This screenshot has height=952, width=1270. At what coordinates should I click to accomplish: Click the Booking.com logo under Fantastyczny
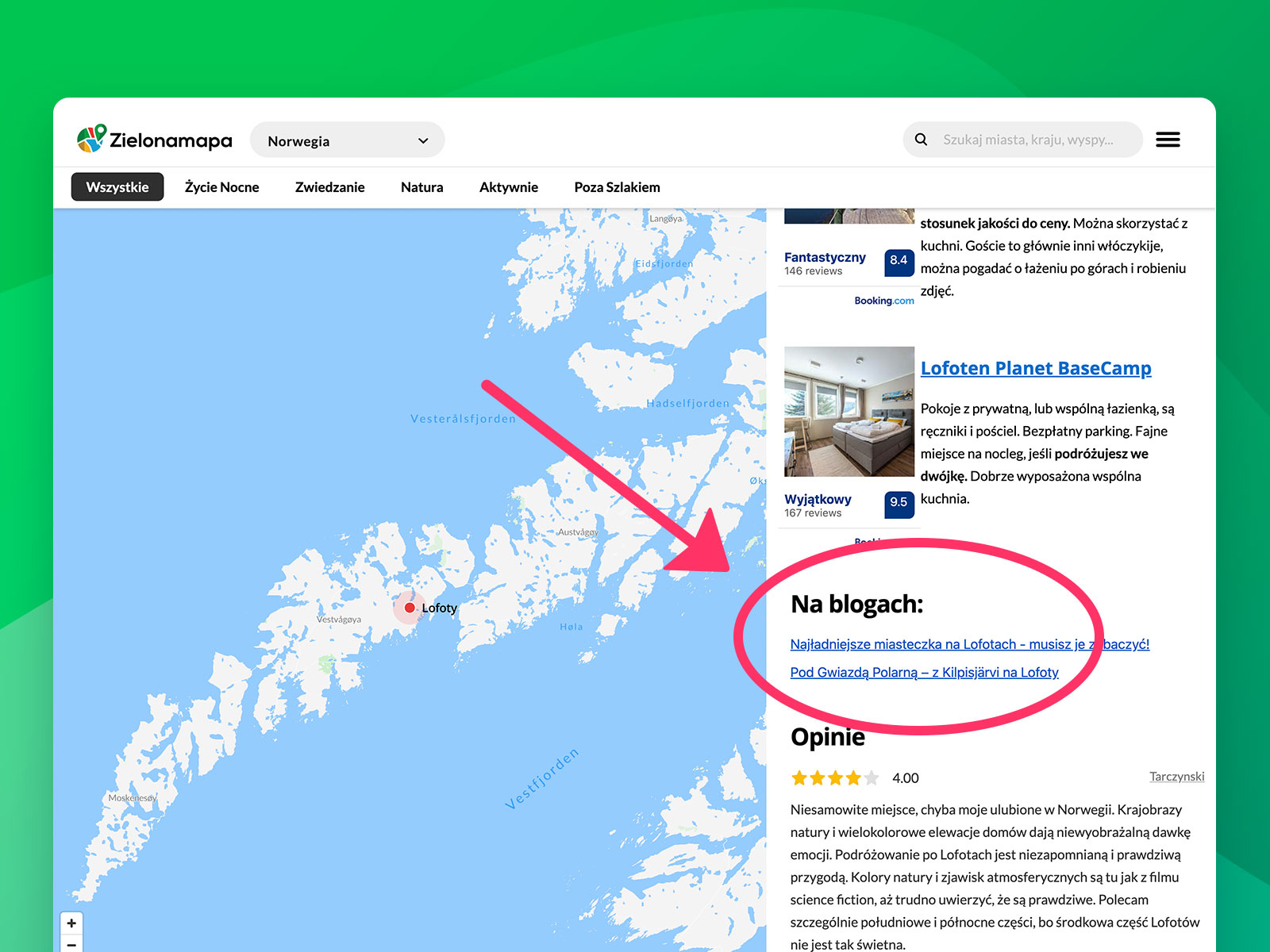(x=884, y=301)
